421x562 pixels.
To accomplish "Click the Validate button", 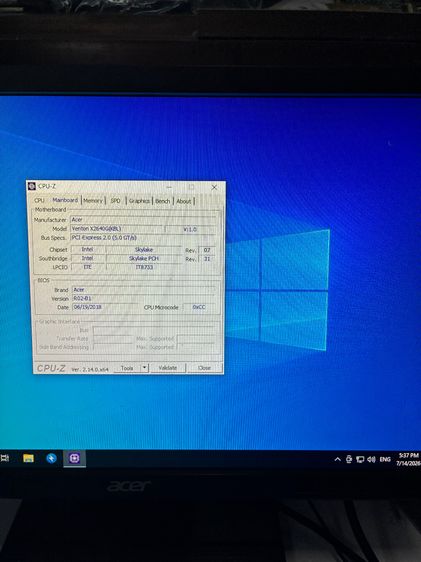I will coord(168,368).
